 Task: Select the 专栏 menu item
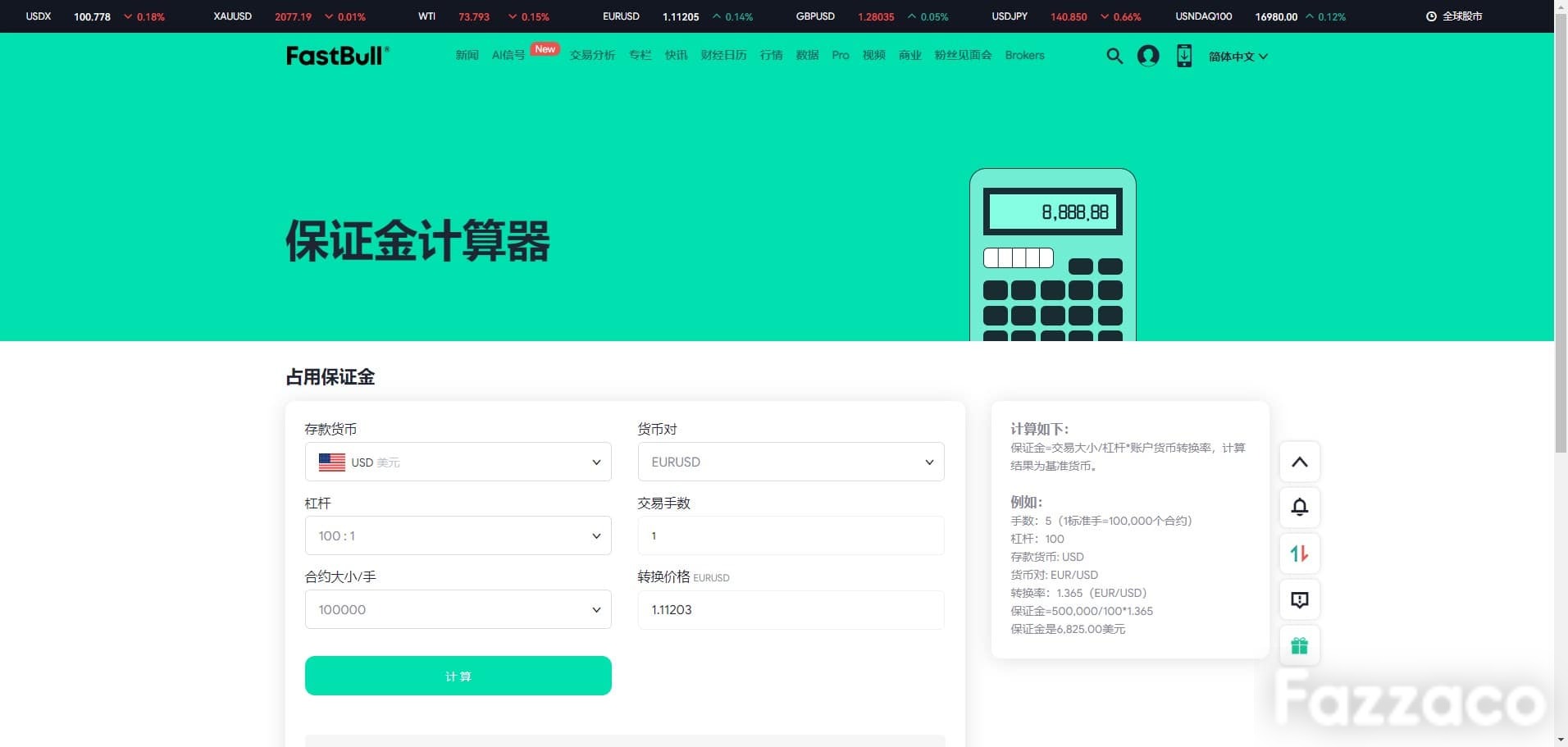point(640,56)
